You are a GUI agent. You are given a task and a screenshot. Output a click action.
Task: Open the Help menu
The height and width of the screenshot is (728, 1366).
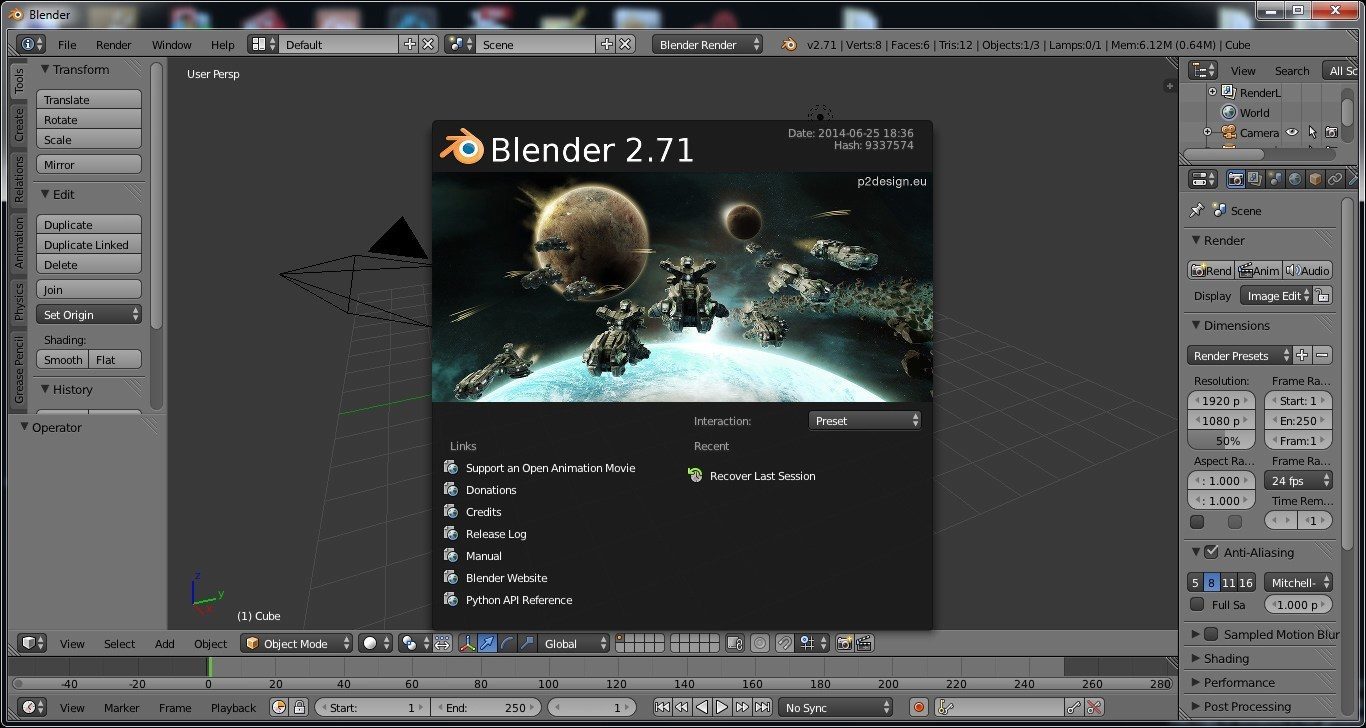(223, 45)
